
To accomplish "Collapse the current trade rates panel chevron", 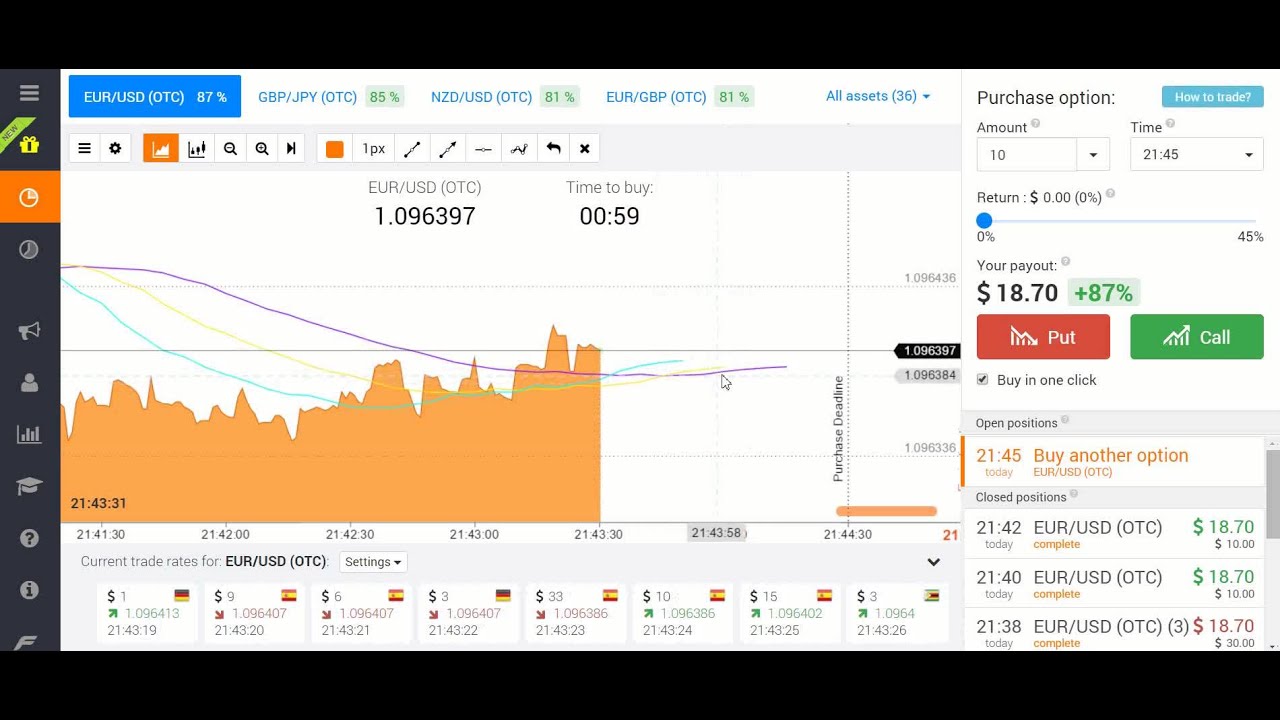I will [933, 562].
